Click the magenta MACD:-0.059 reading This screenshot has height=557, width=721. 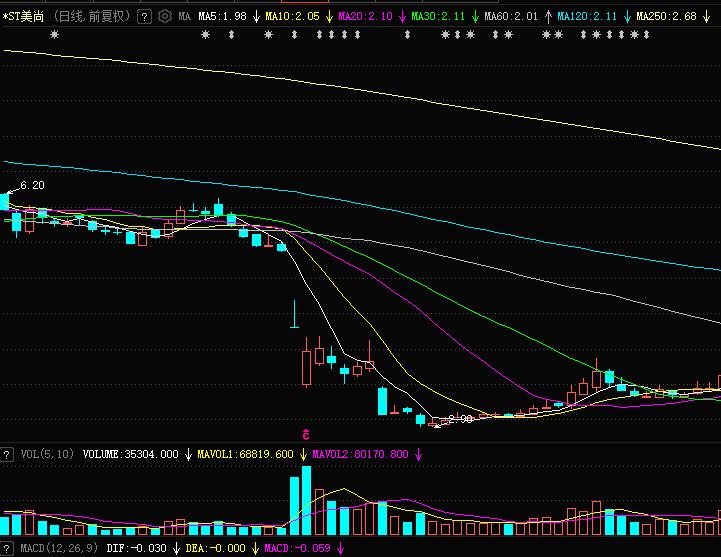click(x=298, y=548)
